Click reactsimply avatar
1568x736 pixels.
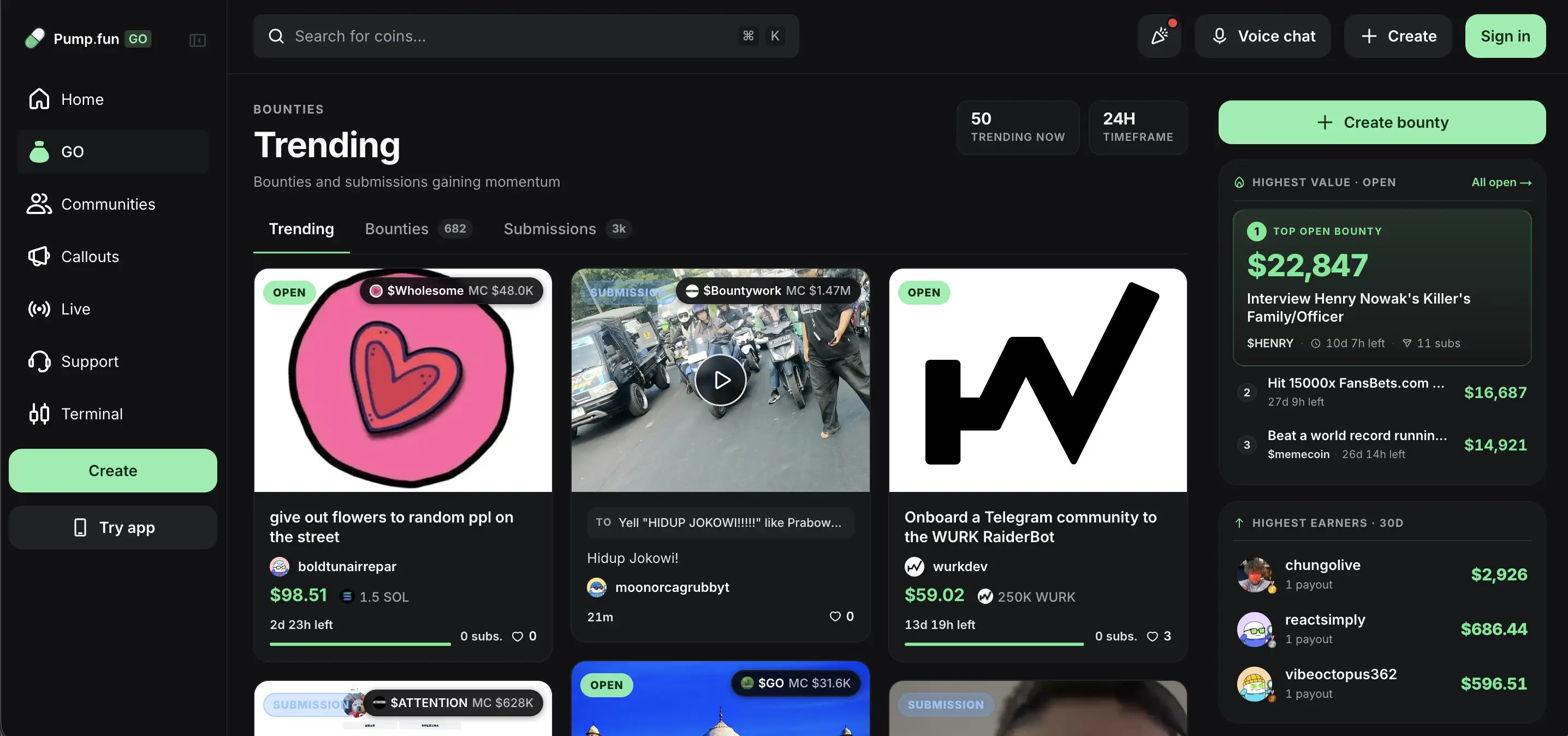click(1254, 629)
